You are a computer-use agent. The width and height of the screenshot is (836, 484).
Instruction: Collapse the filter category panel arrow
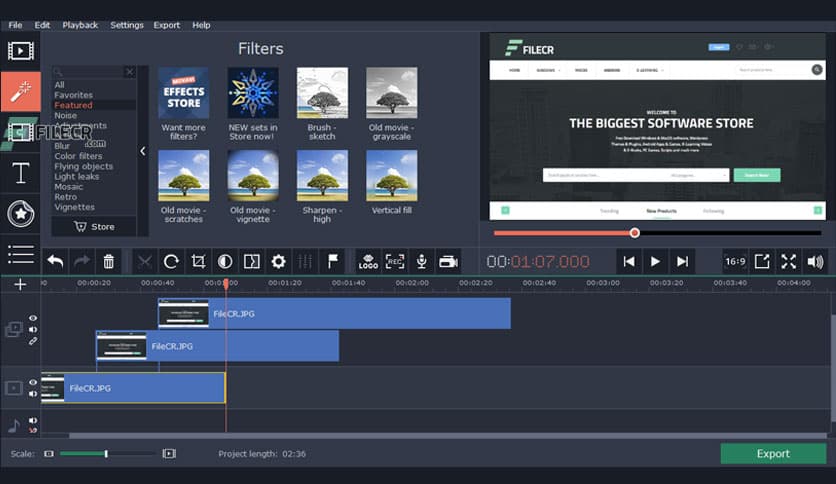pyautogui.click(x=142, y=151)
